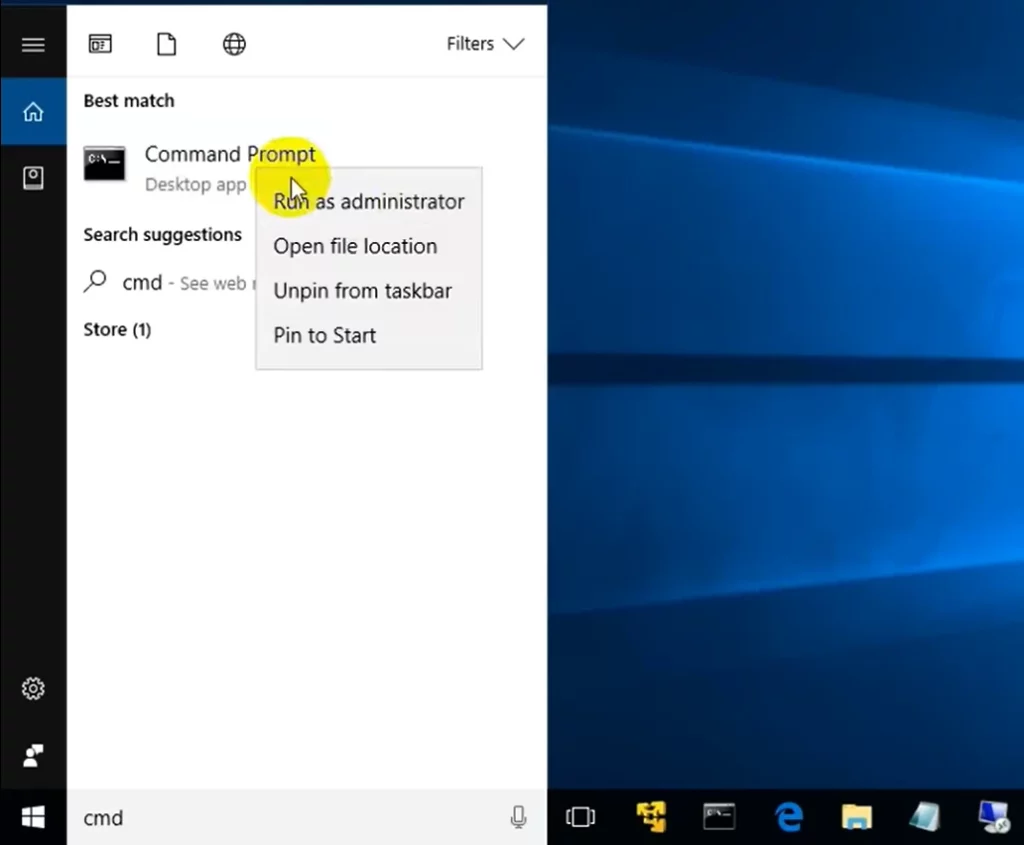Click the Windows Start button

click(x=33, y=817)
